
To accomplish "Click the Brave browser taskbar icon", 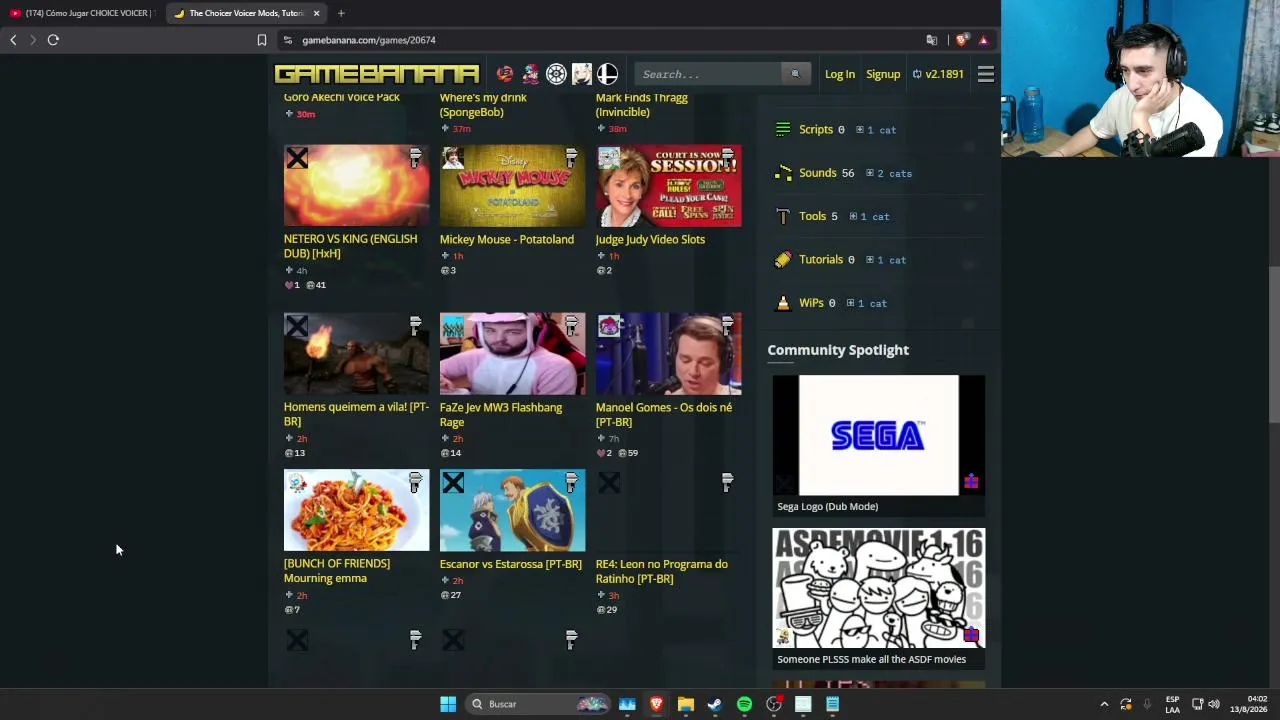I will (656, 704).
